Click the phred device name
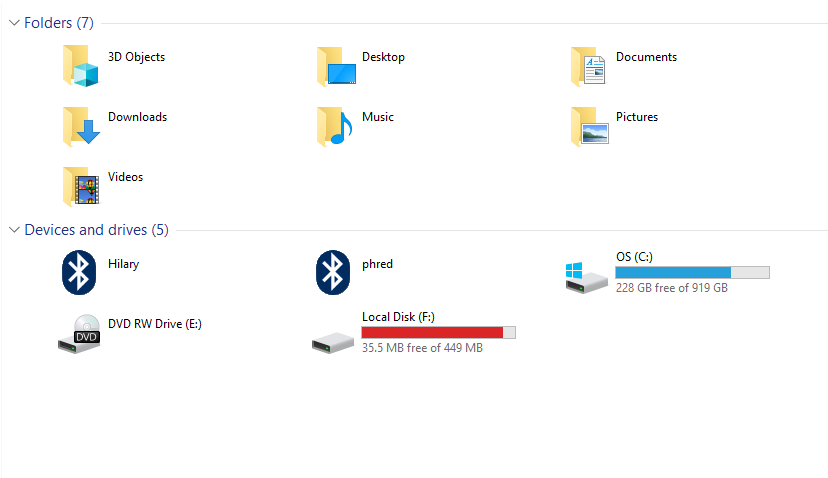This screenshot has width=828, height=478. click(377, 264)
